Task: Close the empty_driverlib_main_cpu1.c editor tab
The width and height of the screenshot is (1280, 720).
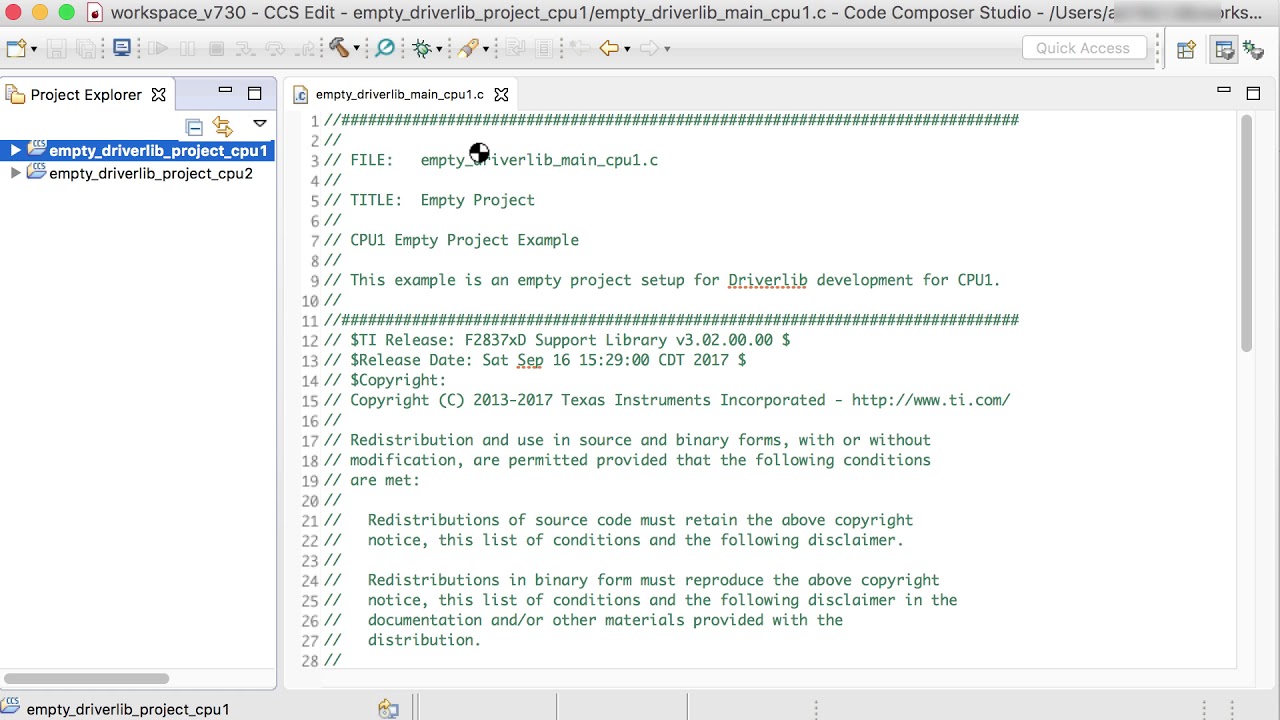Action: 501,94
